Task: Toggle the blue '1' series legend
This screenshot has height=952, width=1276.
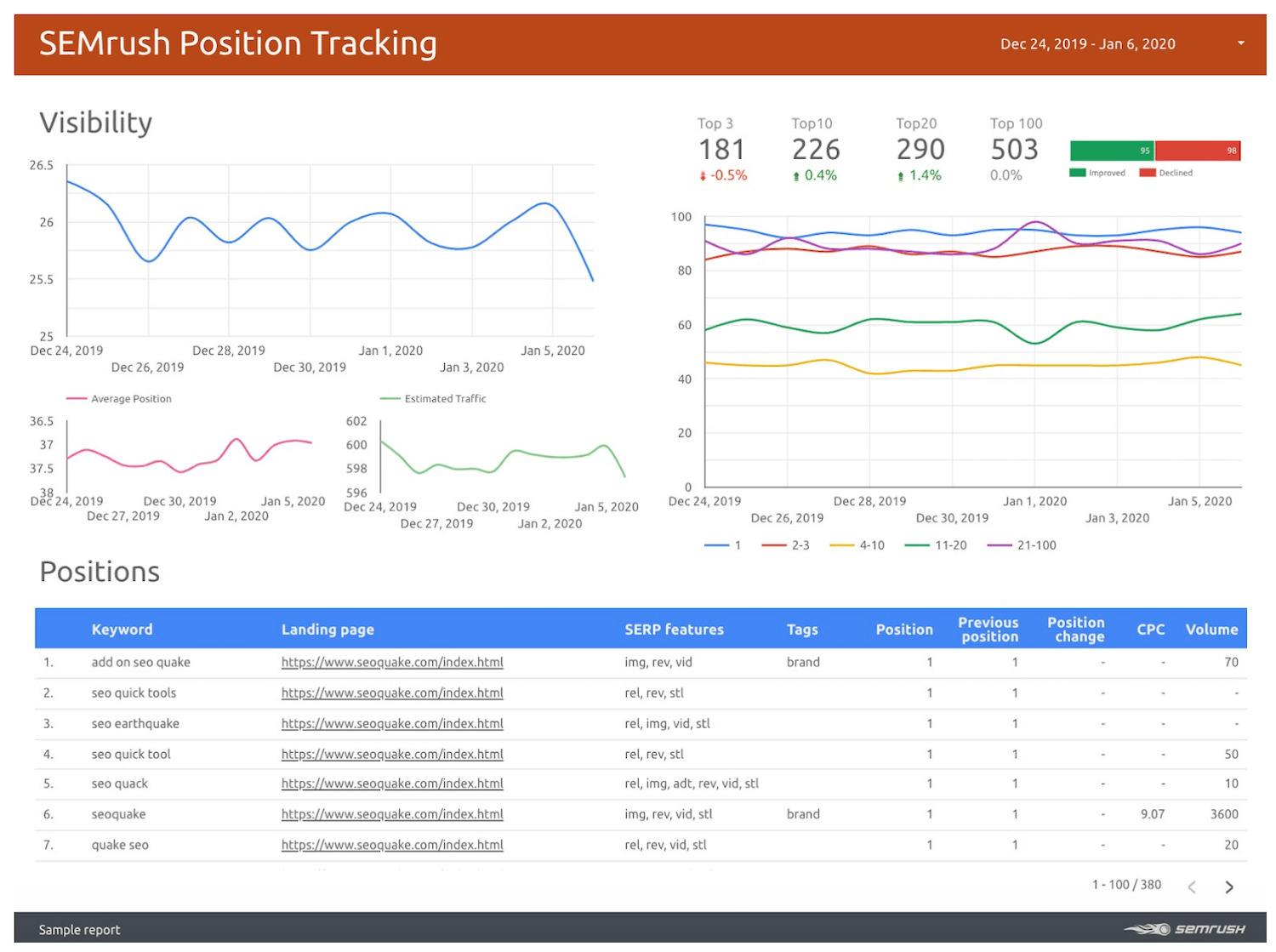Action: [723, 545]
